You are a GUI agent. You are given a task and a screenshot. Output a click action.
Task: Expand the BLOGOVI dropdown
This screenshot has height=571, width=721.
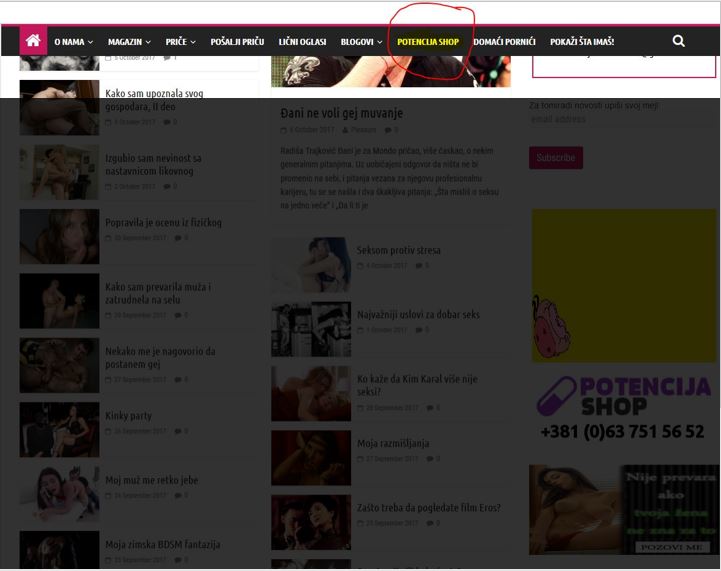(361, 42)
